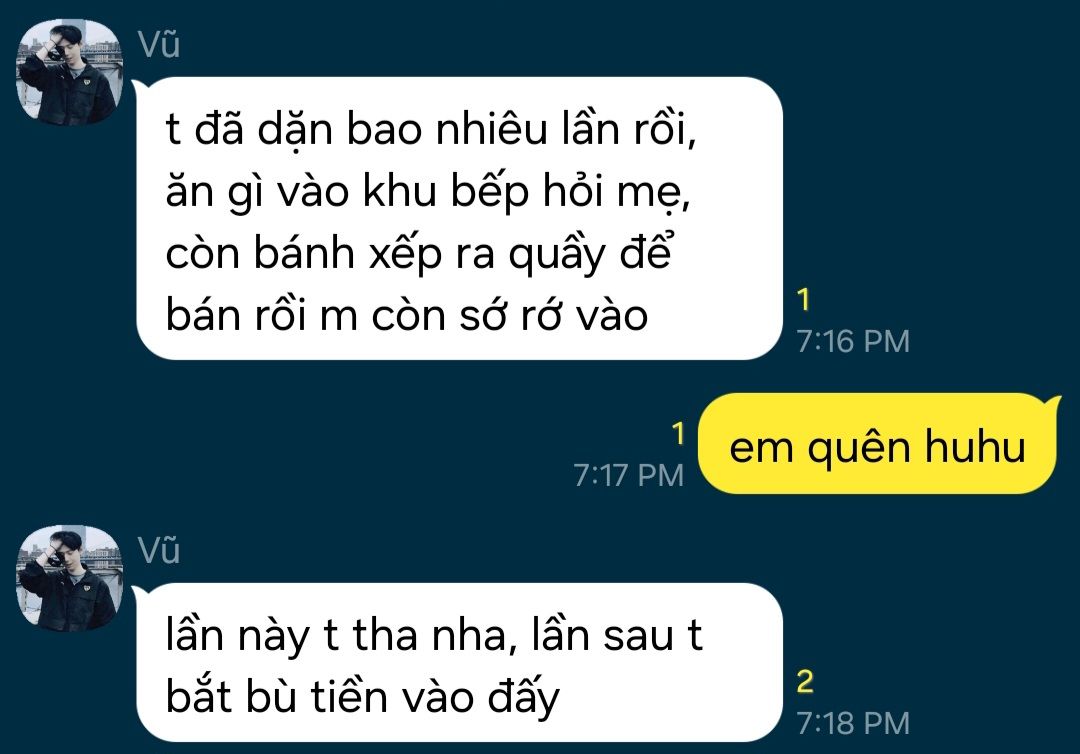Tap unread count 1 beside yellow bubble
The image size is (1080, 754).
coord(678,434)
